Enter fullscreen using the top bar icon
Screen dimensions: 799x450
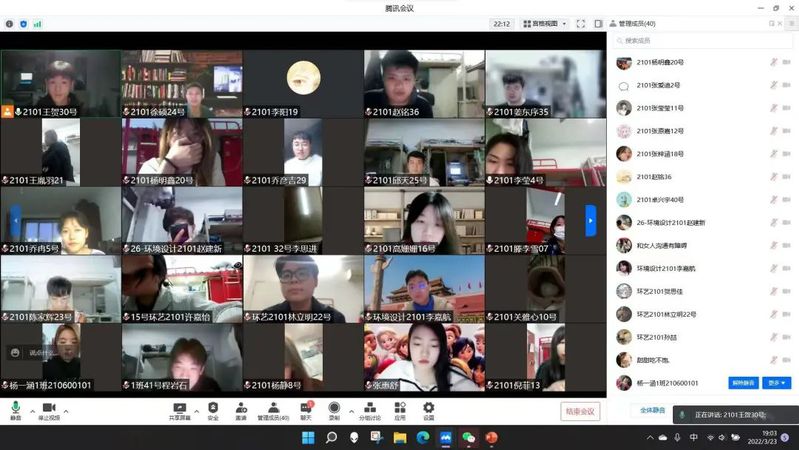point(580,23)
